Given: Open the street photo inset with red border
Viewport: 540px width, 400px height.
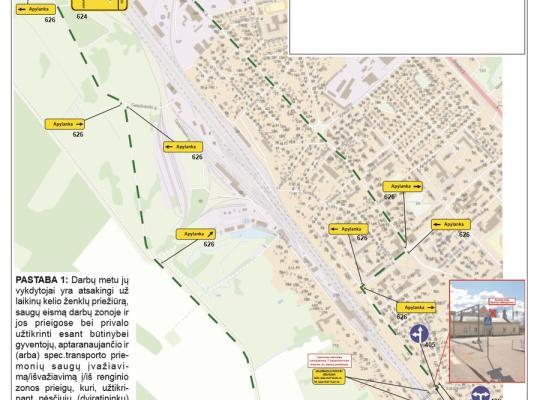Looking at the screenshot, I should pos(487,331).
